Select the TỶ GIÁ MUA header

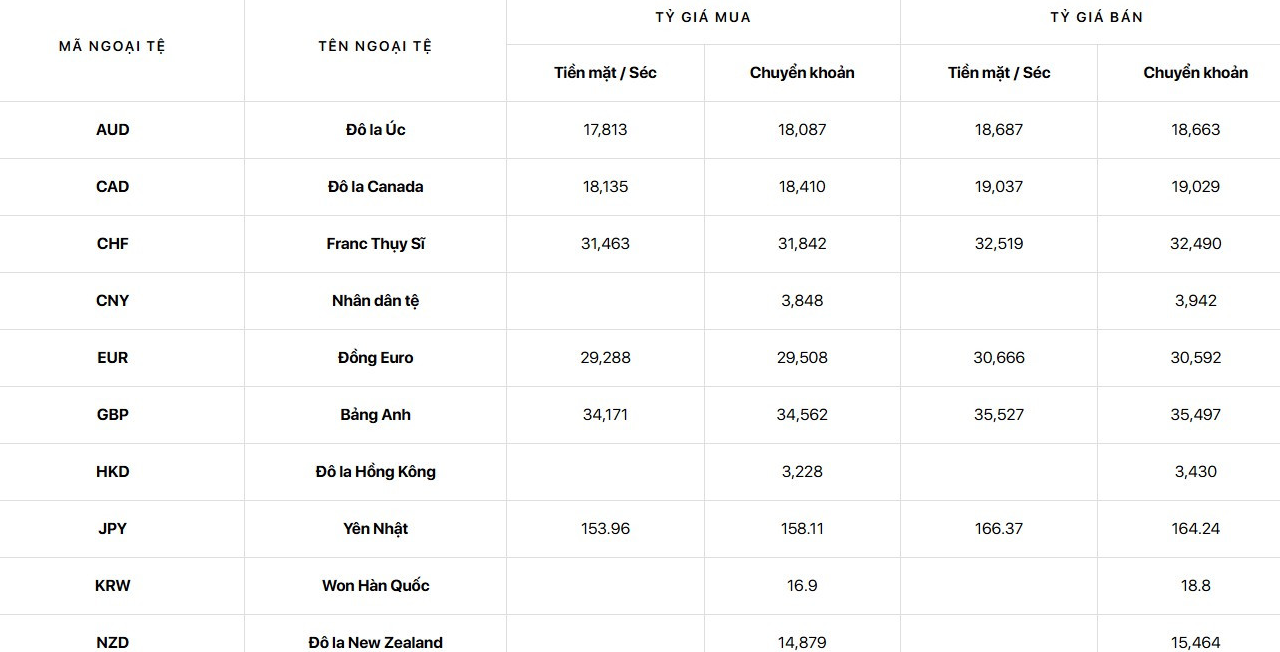tap(703, 17)
